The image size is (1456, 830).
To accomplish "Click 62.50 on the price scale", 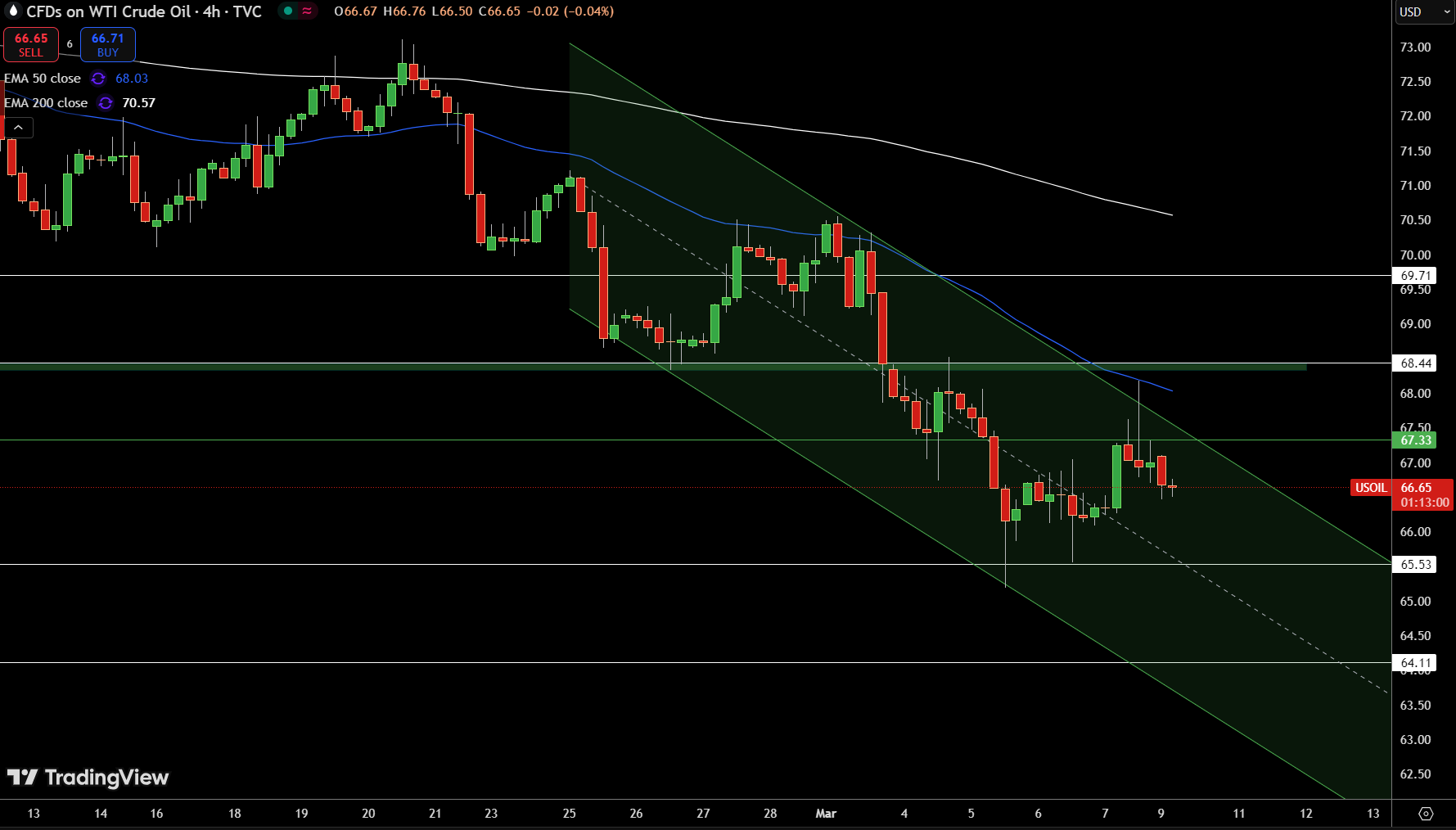I will point(1415,774).
